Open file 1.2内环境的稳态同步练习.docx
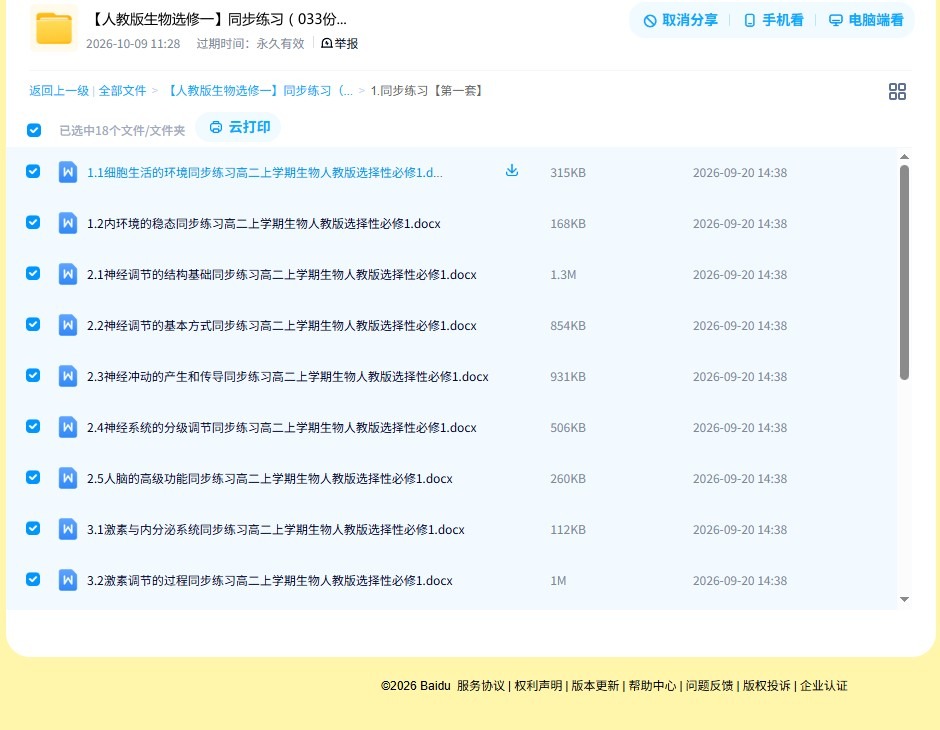 point(263,224)
